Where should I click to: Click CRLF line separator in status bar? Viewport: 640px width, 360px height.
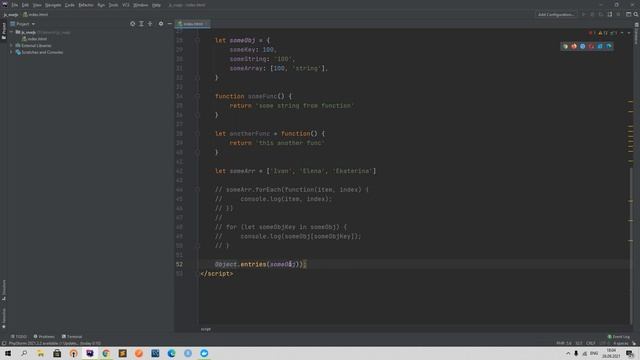pyautogui.click(x=590, y=343)
